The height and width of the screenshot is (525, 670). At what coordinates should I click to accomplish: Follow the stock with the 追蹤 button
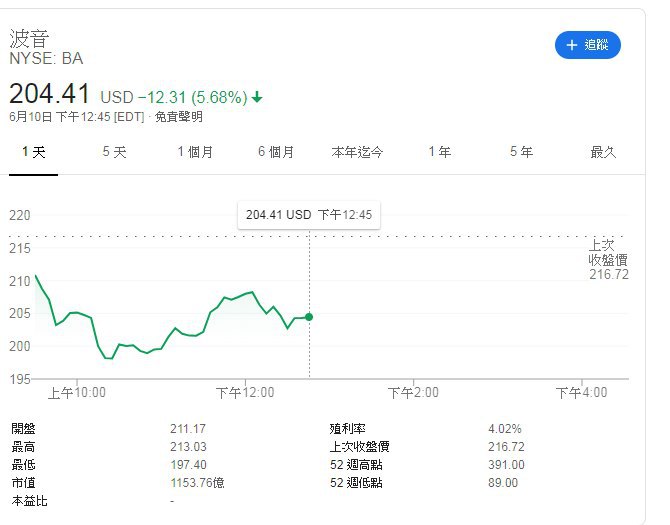[x=588, y=45]
